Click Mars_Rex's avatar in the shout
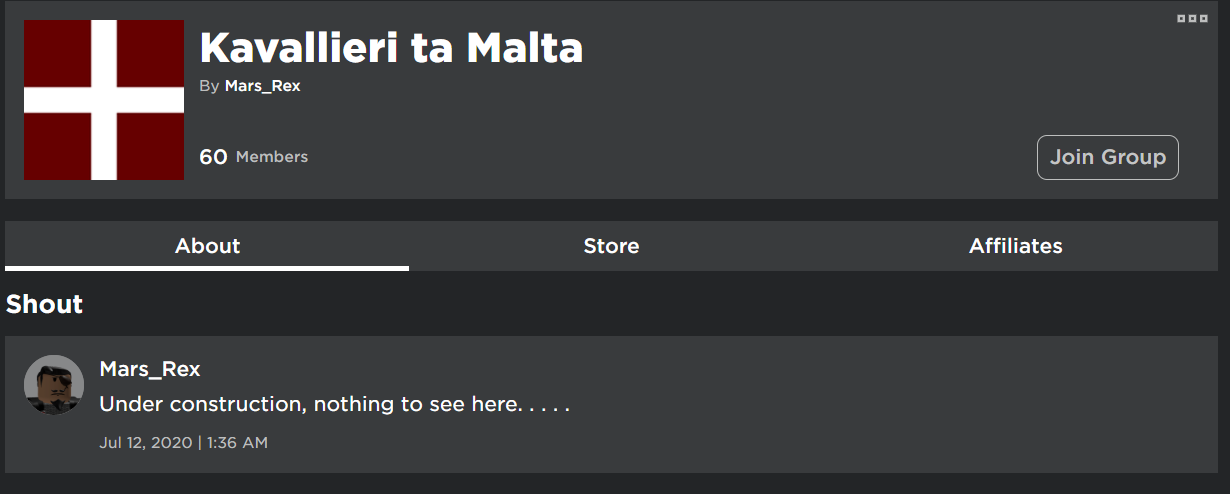 [54, 385]
